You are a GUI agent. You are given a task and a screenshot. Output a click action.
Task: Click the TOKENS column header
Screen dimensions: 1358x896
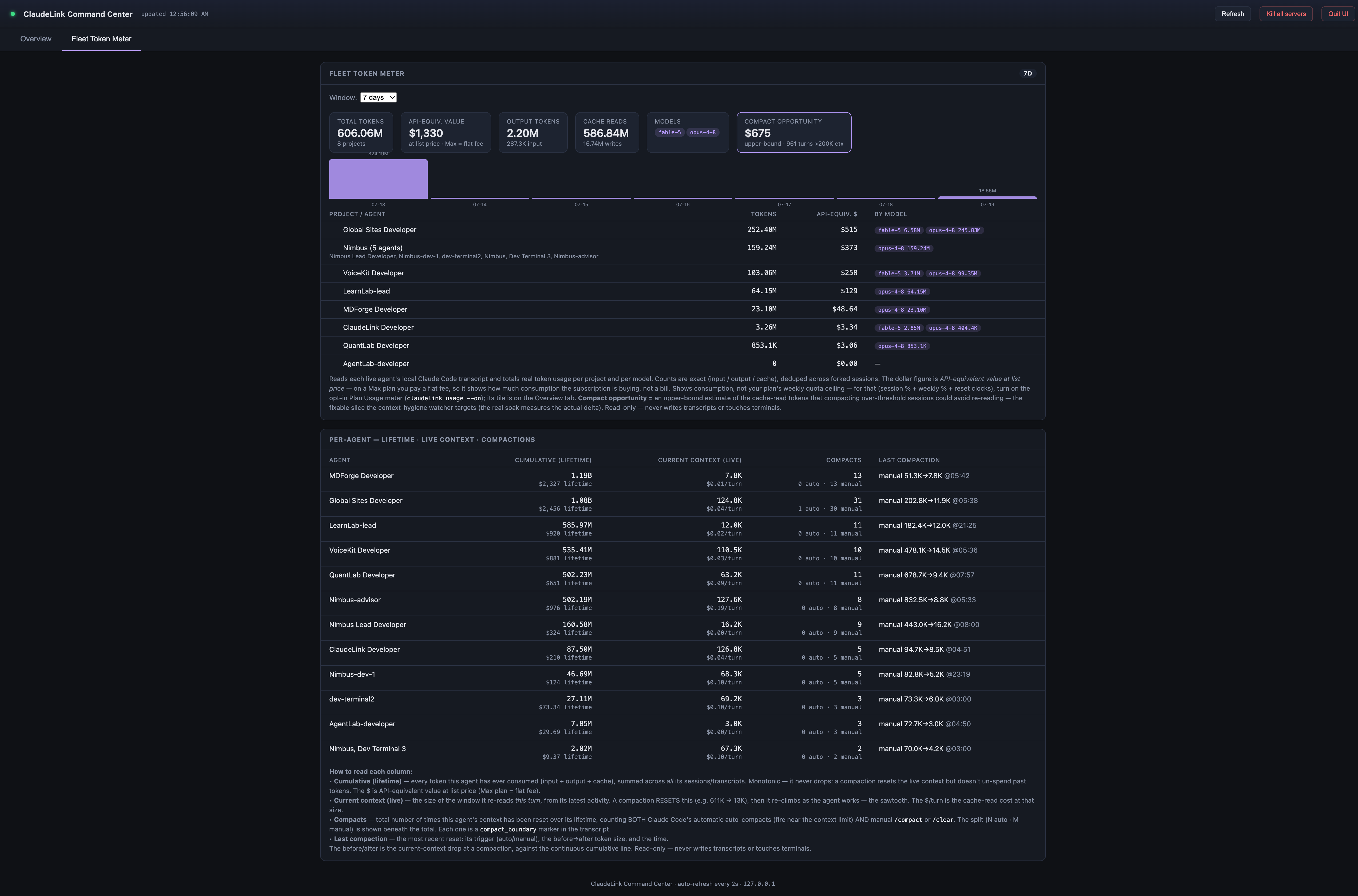(763, 214)
